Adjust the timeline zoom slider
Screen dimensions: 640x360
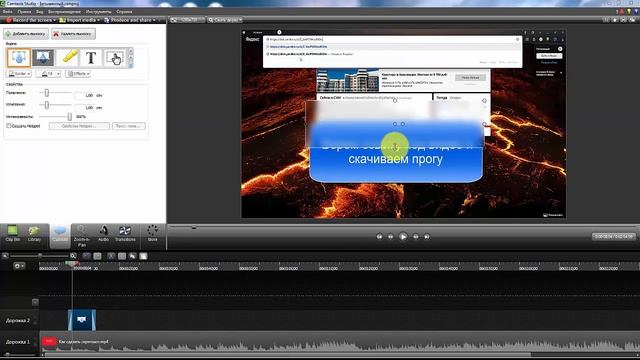point(39,256)
